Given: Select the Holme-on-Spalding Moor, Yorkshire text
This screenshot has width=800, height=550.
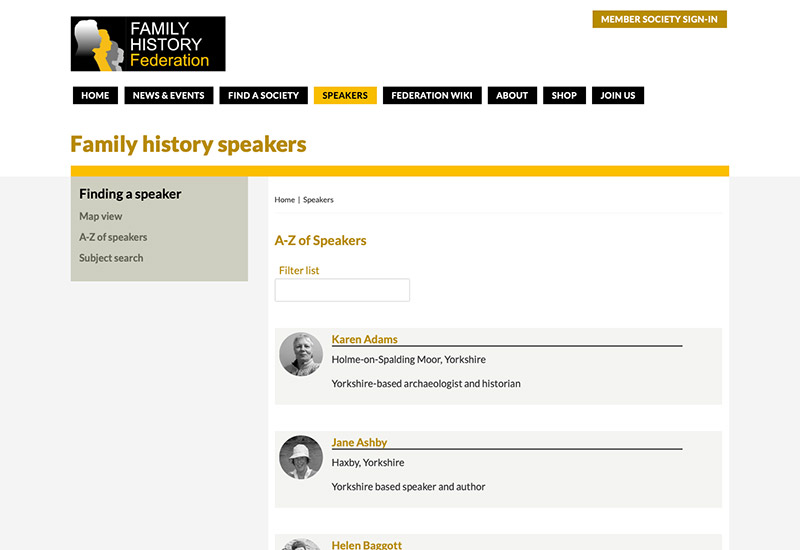Looking at the screenshot, I should coord(409,360).
